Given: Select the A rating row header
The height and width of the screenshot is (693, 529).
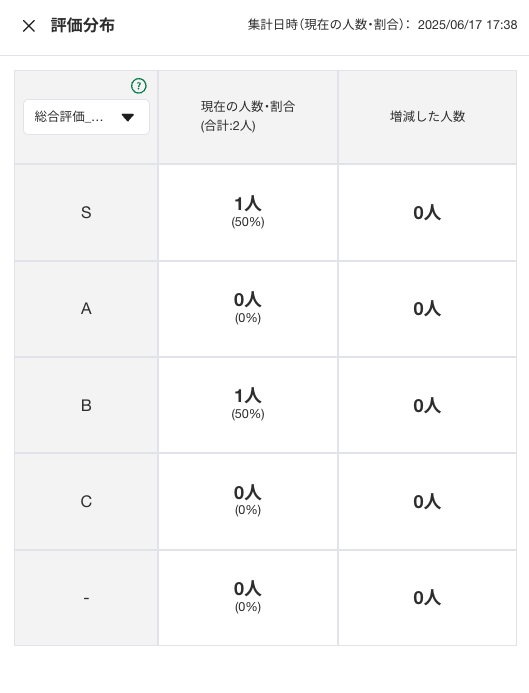Looking at the screenshot, I should click(86, 309).
